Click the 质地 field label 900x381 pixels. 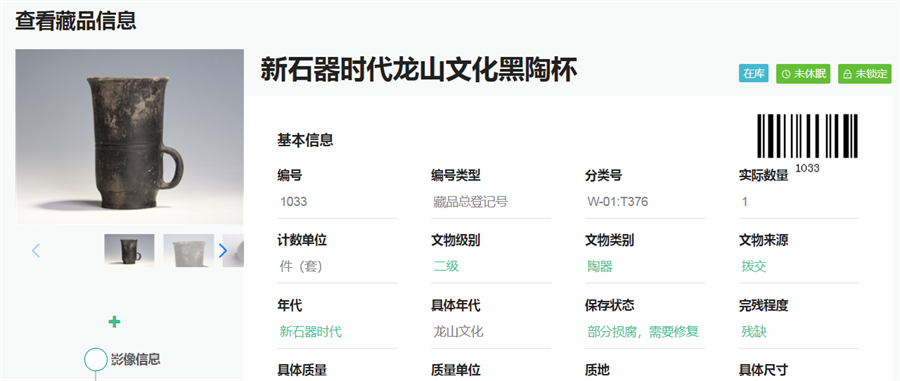[597, 370]
